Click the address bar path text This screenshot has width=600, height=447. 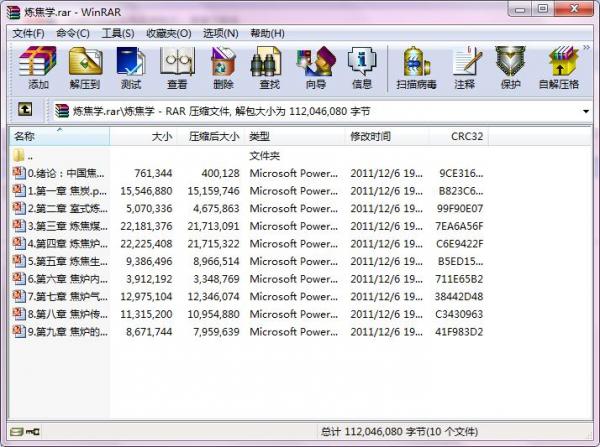(221, 111)
